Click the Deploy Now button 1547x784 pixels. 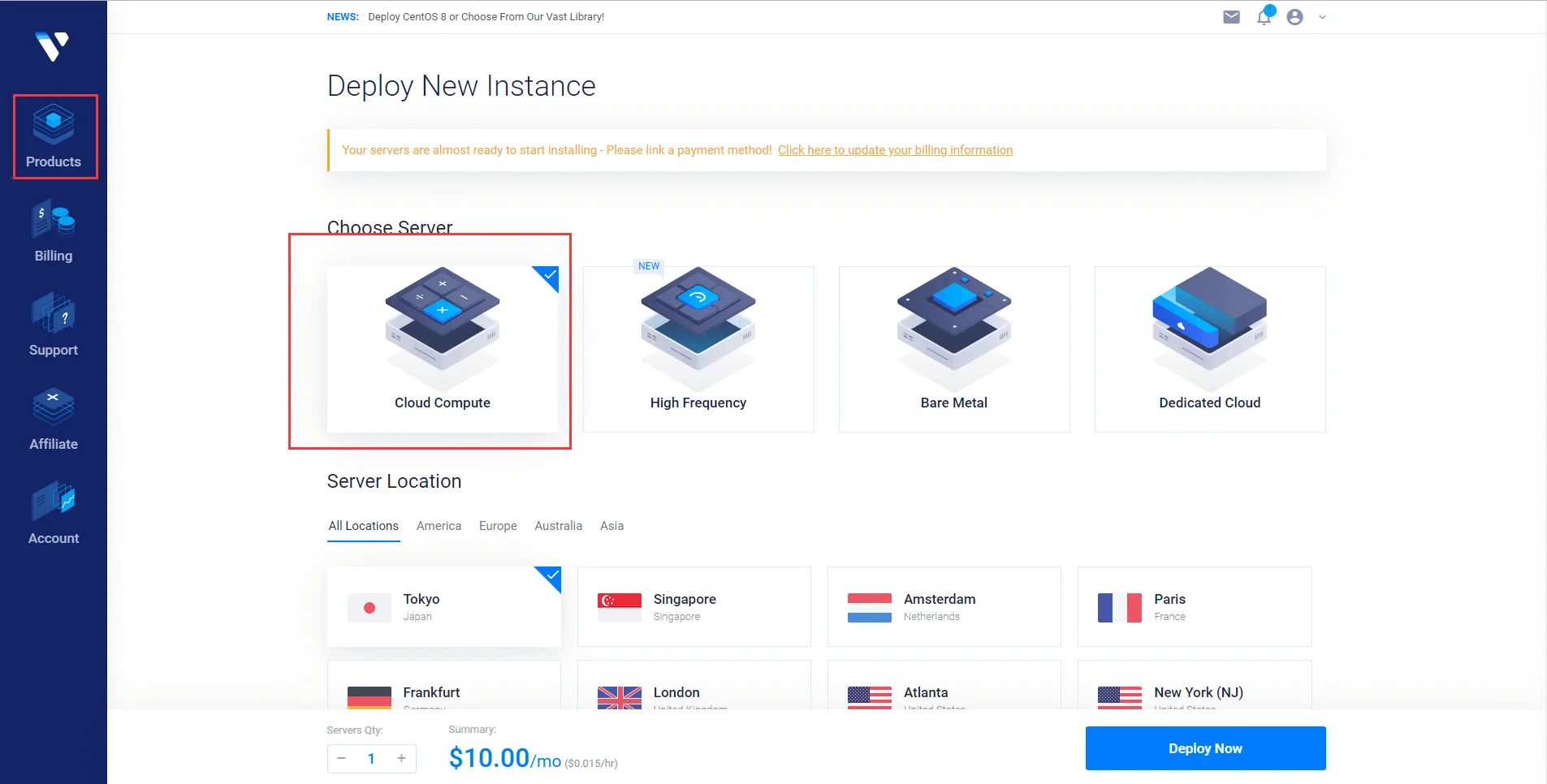(1206, 748)
